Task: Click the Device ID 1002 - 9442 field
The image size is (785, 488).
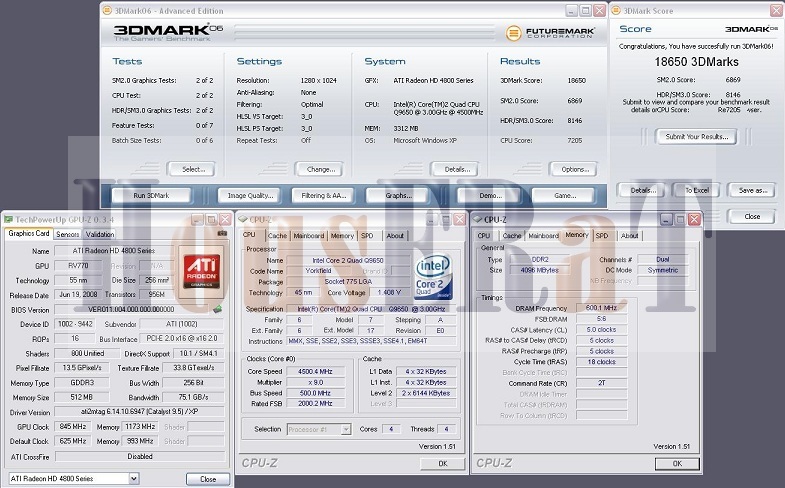Action: click(x=75, y=324)
